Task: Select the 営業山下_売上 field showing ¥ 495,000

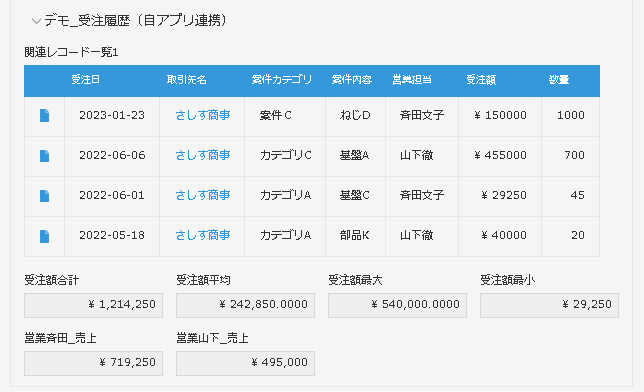Action: [245, 363]
